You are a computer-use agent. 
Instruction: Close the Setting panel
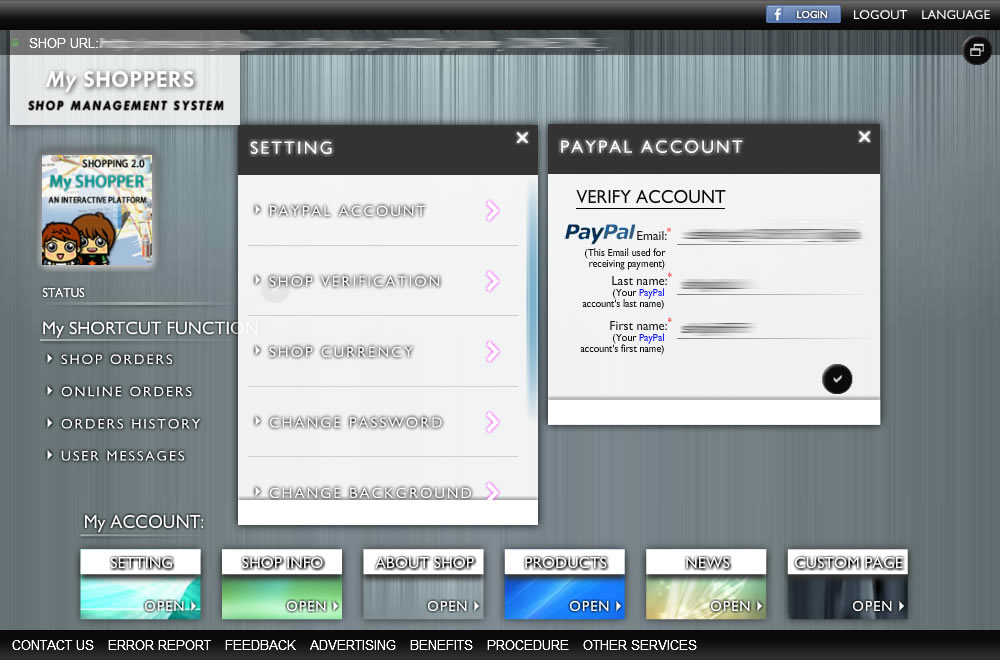(522, 139)
